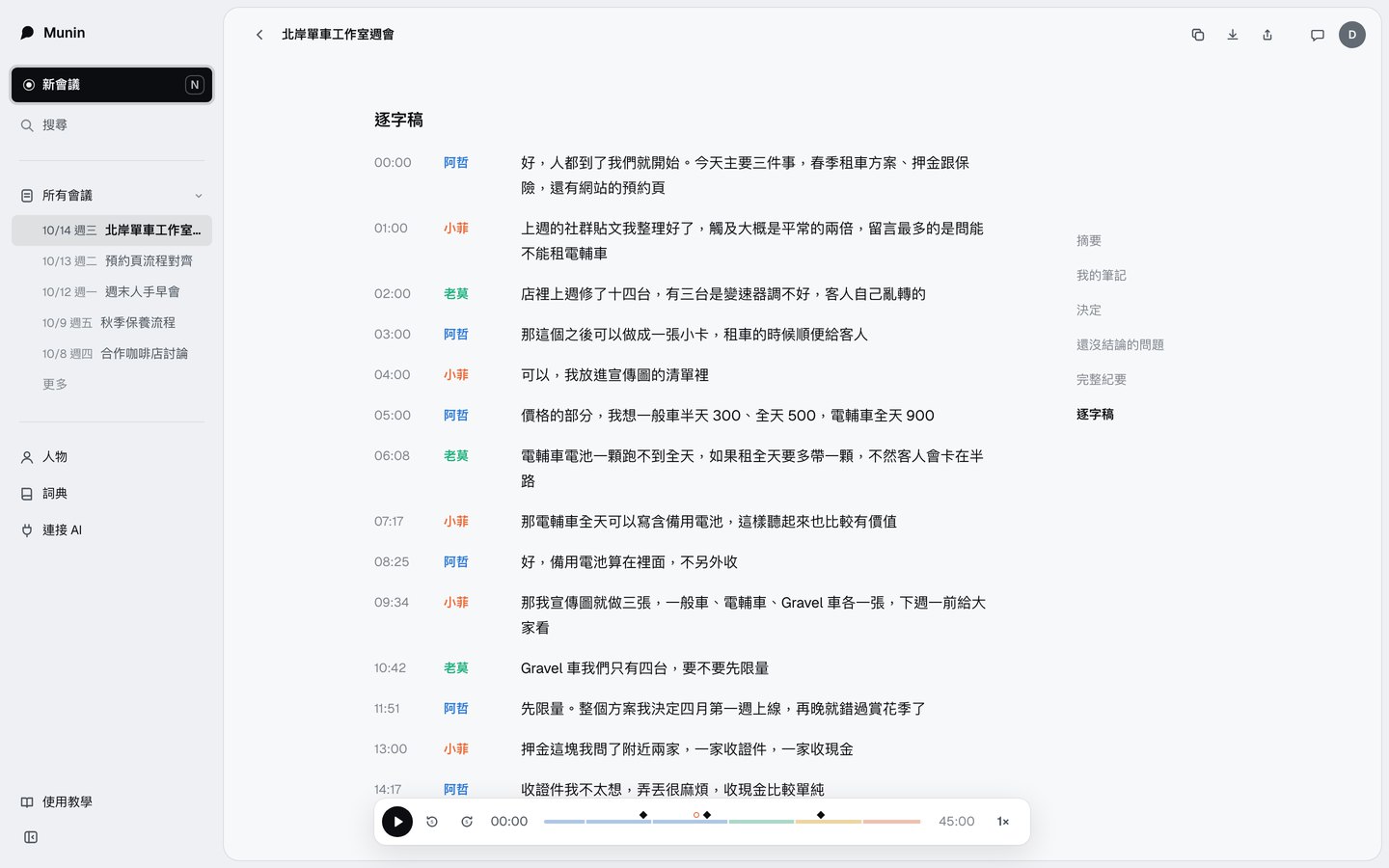
Task: Click the line about 價格的部分 pricing
Action: click(727, 416)
